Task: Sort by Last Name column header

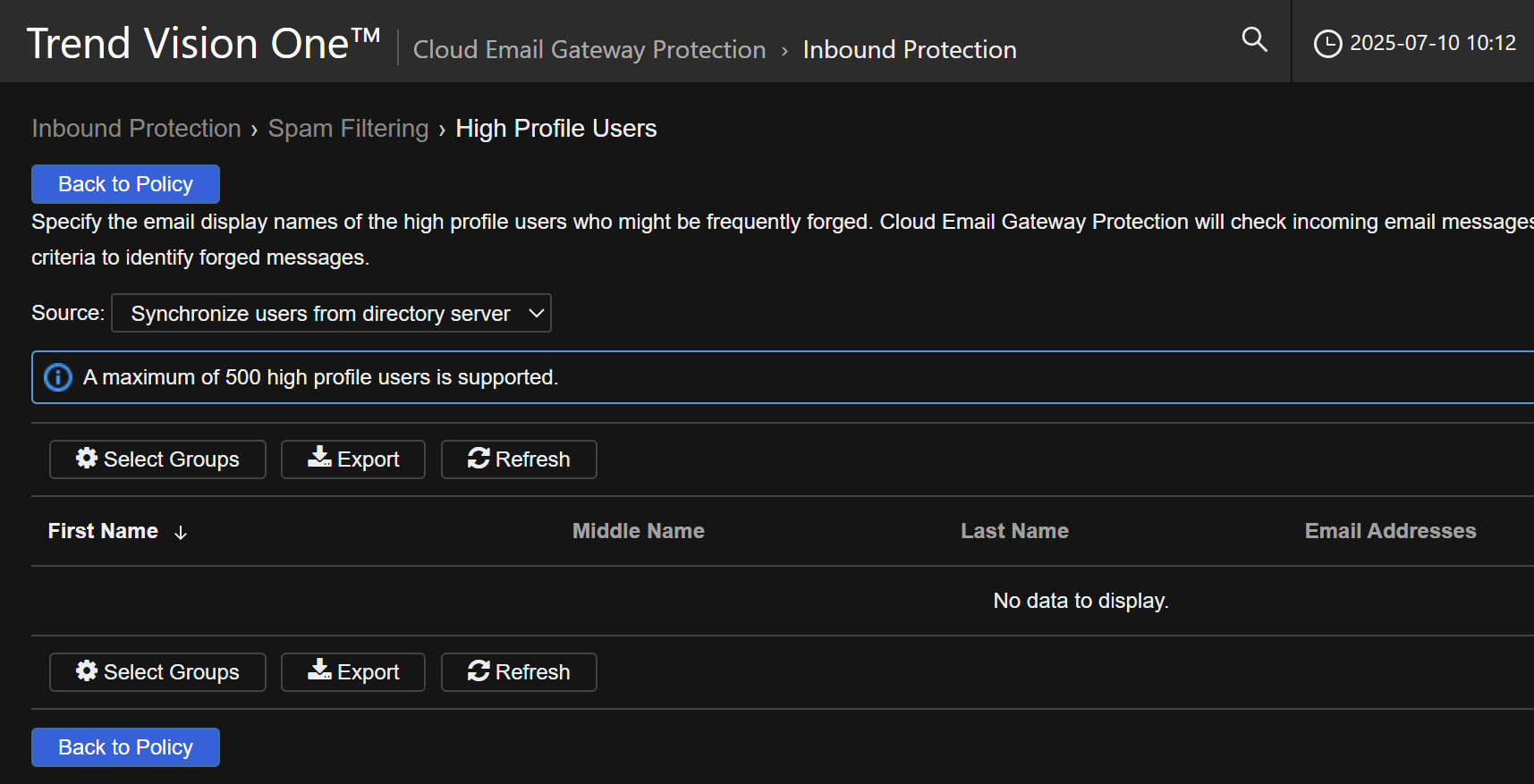Action: (x=1014, y=531)
